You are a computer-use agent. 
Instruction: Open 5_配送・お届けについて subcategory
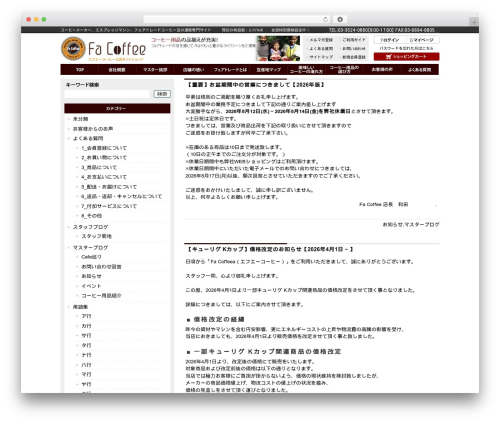[x=109, y=187]
